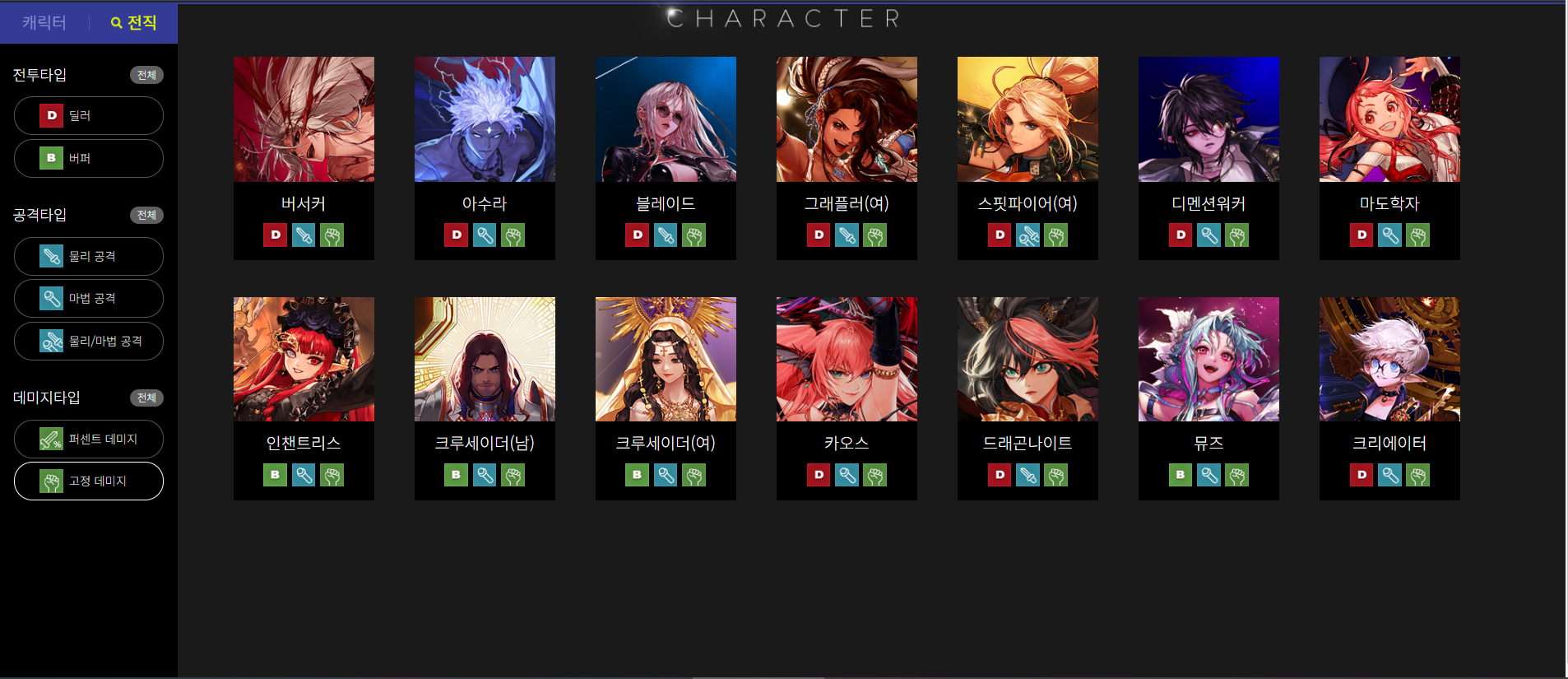Click the green fist icon under 블레이드
The height and width of the screenshot is (679, 1568).
click(x=694, y=235)
